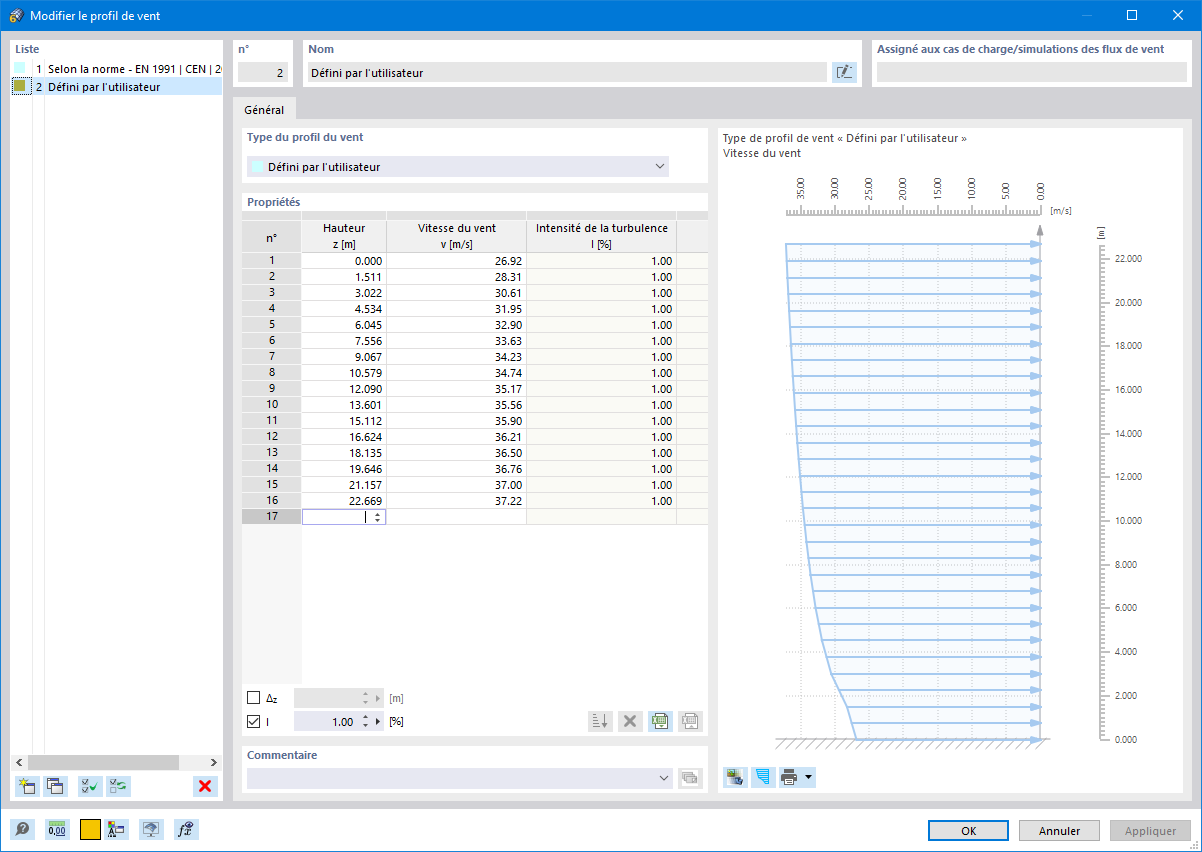Screen dimensions: 1202x852
Task: Click the display properties icon beside yellow swatch
Action: pos(118,829)
